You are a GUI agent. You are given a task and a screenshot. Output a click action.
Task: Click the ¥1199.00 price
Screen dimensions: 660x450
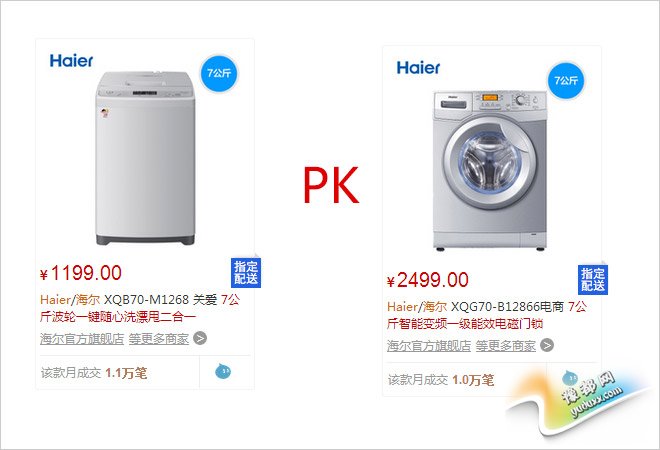(x=81, y=273)
